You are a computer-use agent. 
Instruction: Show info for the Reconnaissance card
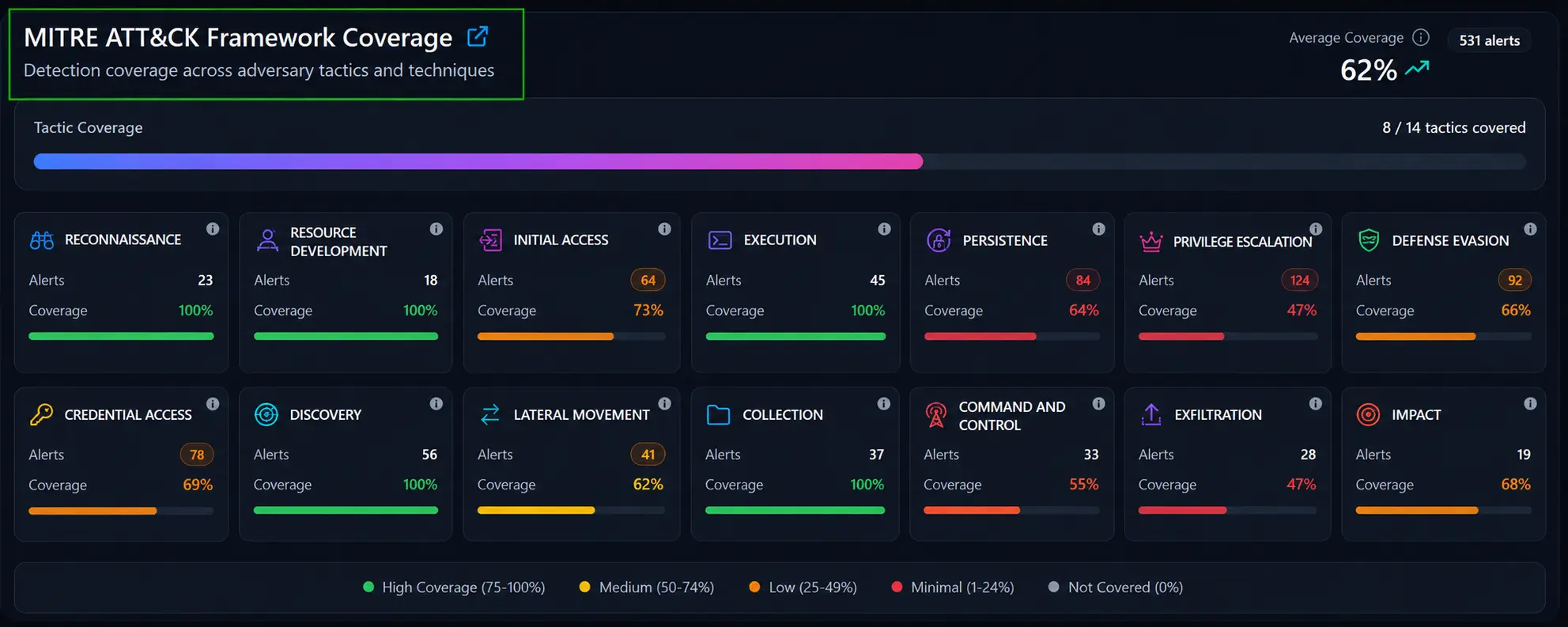(213, 229)
